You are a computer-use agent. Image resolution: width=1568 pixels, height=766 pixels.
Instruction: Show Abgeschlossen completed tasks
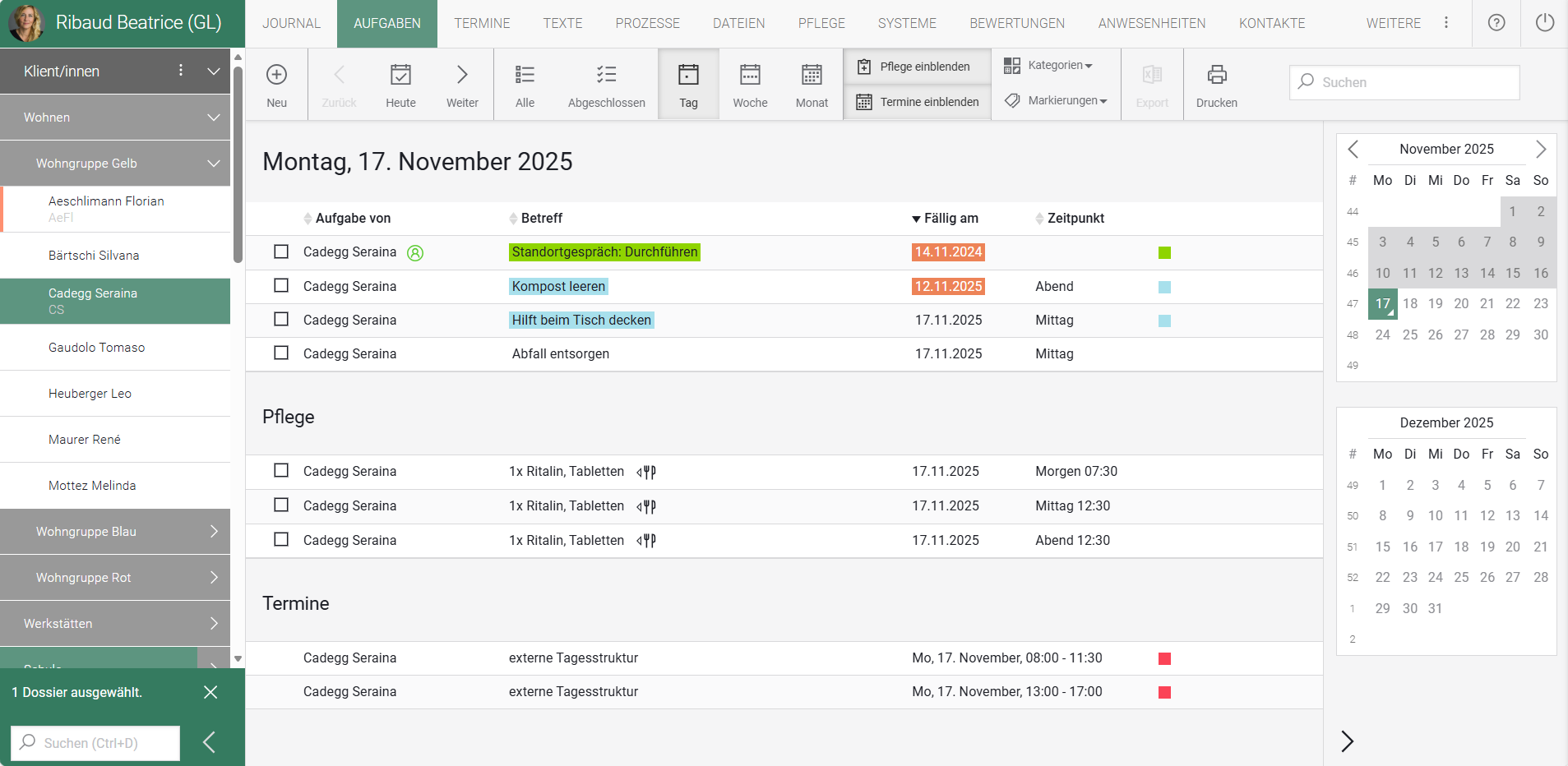click(x=606, y=76)
